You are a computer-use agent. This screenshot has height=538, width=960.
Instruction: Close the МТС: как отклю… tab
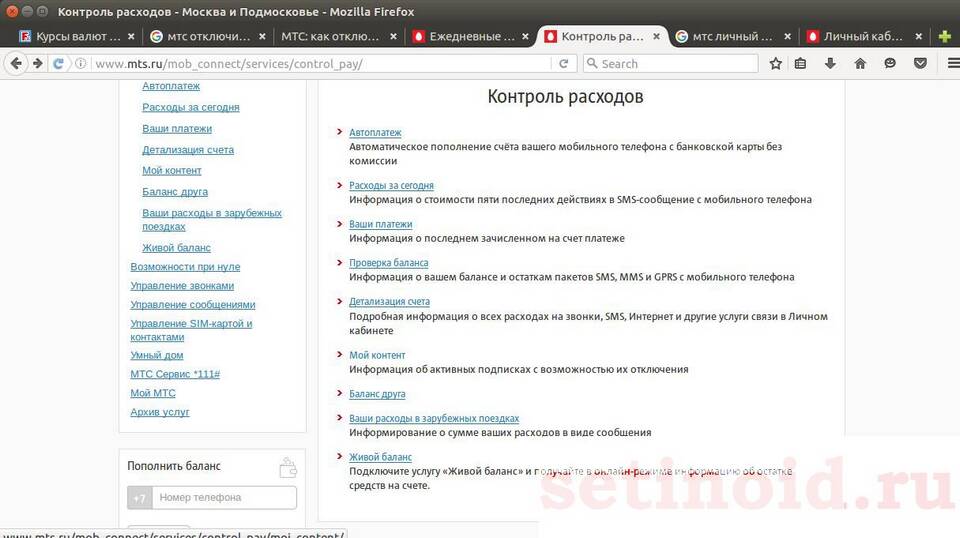[x=393, y=37]
